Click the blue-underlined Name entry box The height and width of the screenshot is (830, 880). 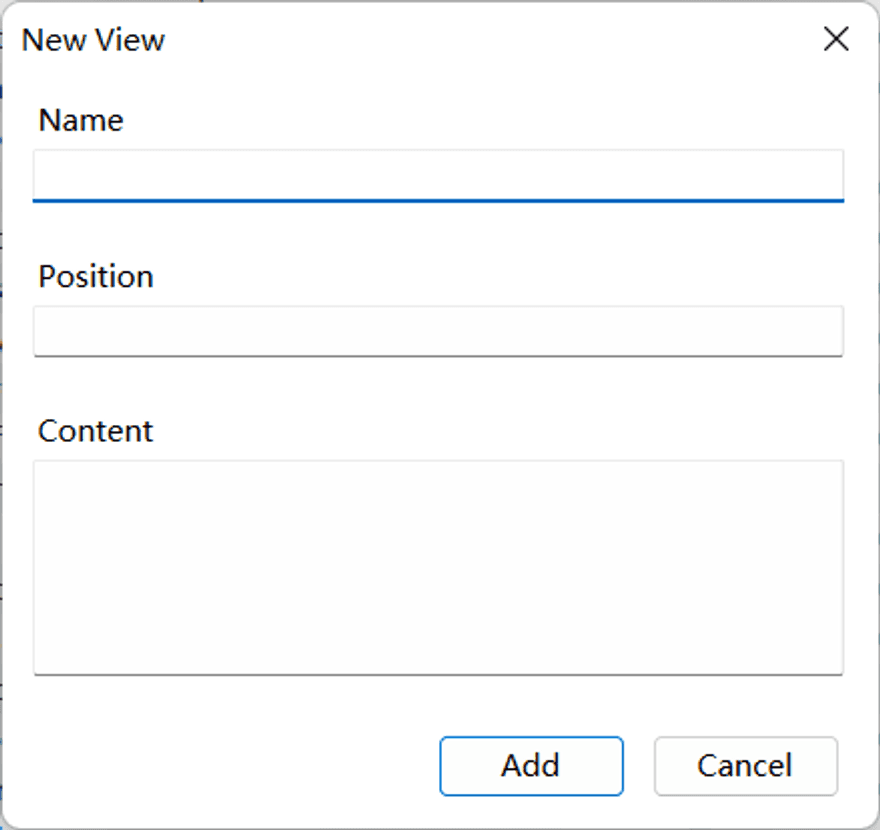438,176
